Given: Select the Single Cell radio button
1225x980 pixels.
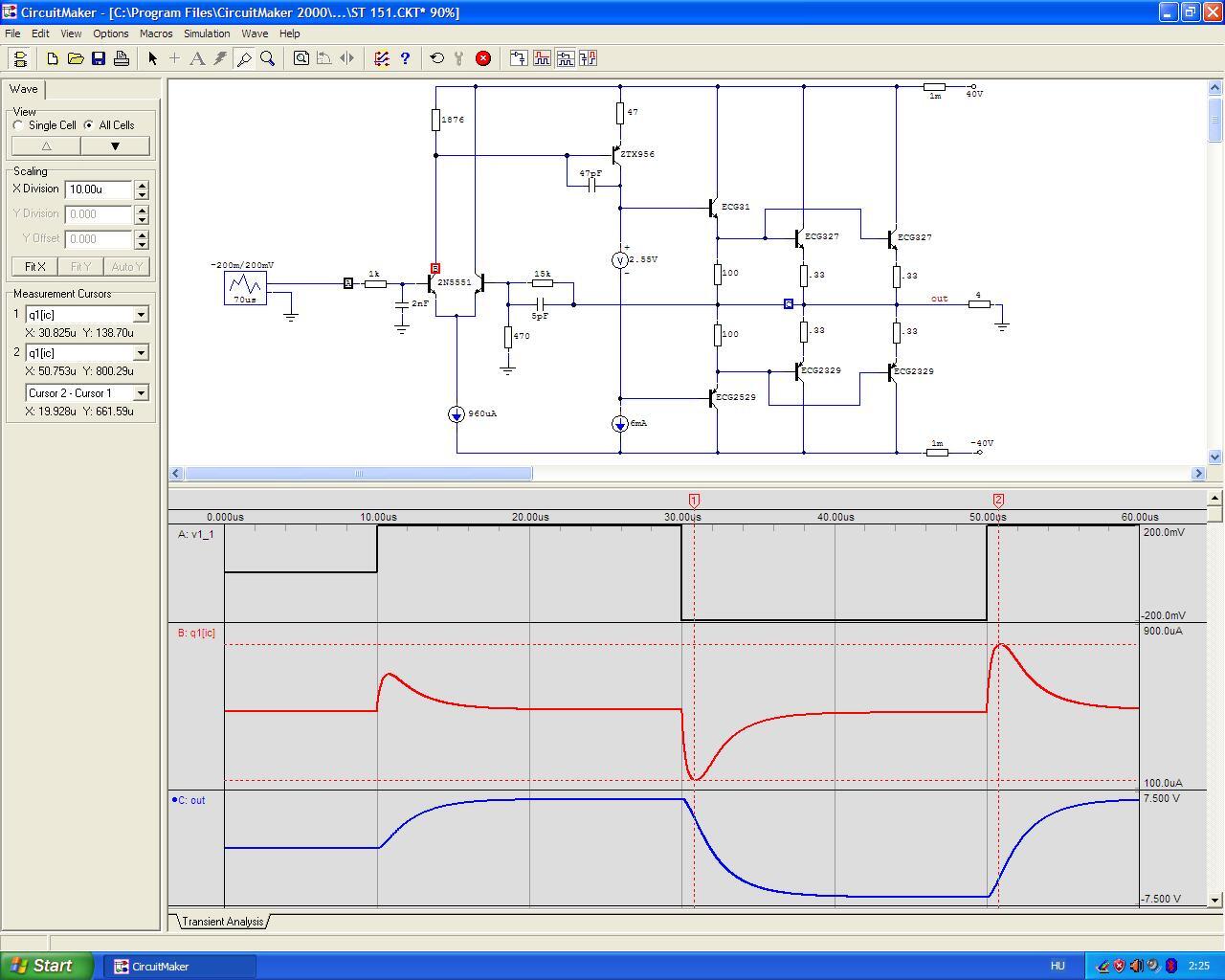Looking at the screenshot, I should pyautogui.click(x=18, y=125).
